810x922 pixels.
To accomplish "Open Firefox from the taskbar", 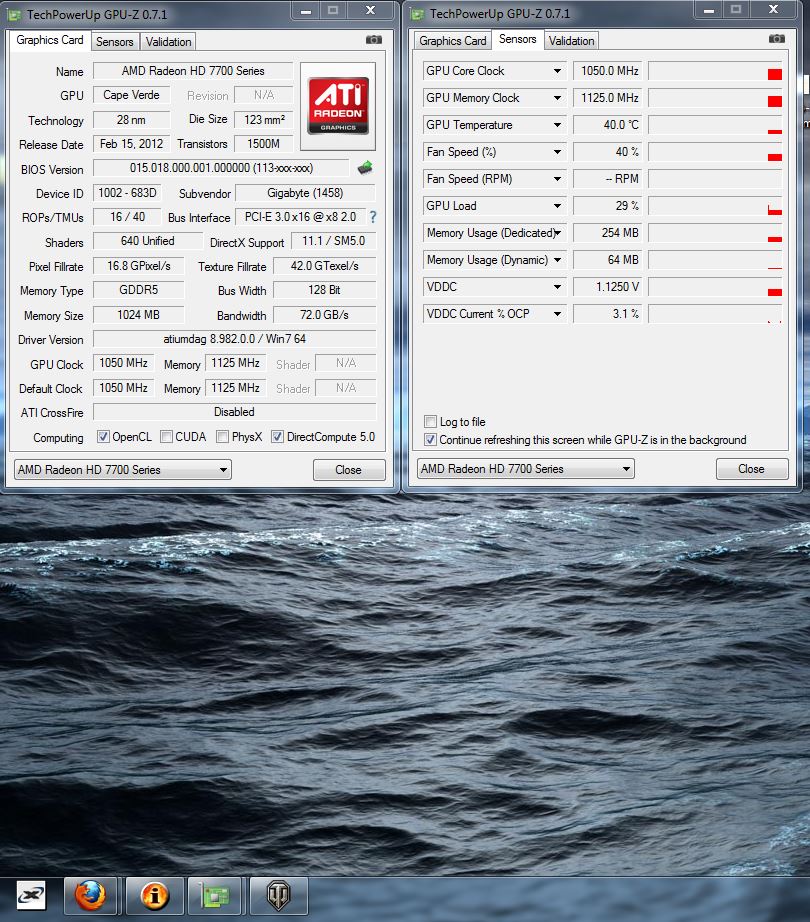I will 90,896.
